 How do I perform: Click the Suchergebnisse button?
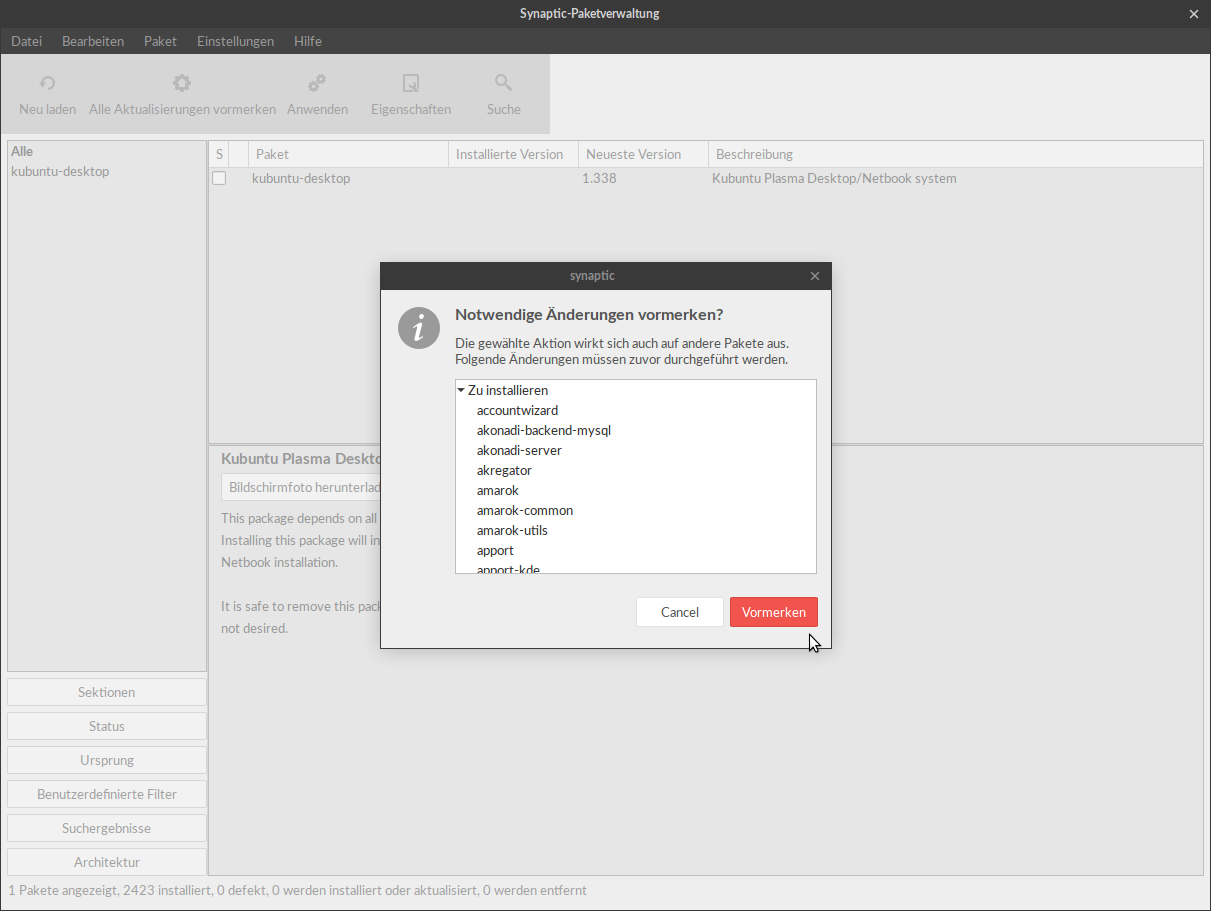point(107,828)
